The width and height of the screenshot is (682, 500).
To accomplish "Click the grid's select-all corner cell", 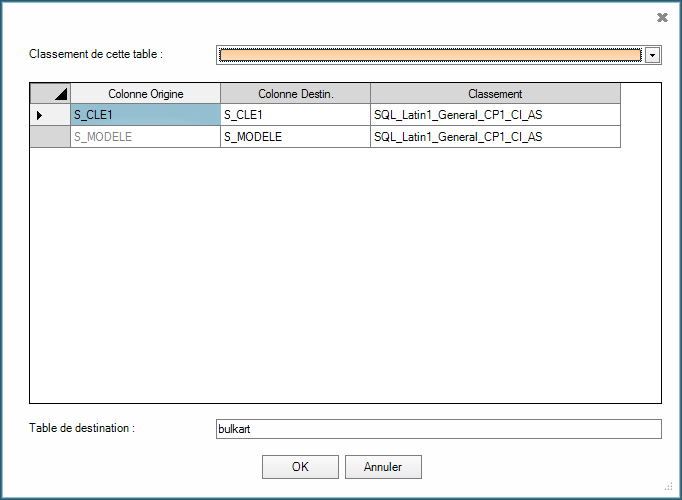I will coord(50,93).
